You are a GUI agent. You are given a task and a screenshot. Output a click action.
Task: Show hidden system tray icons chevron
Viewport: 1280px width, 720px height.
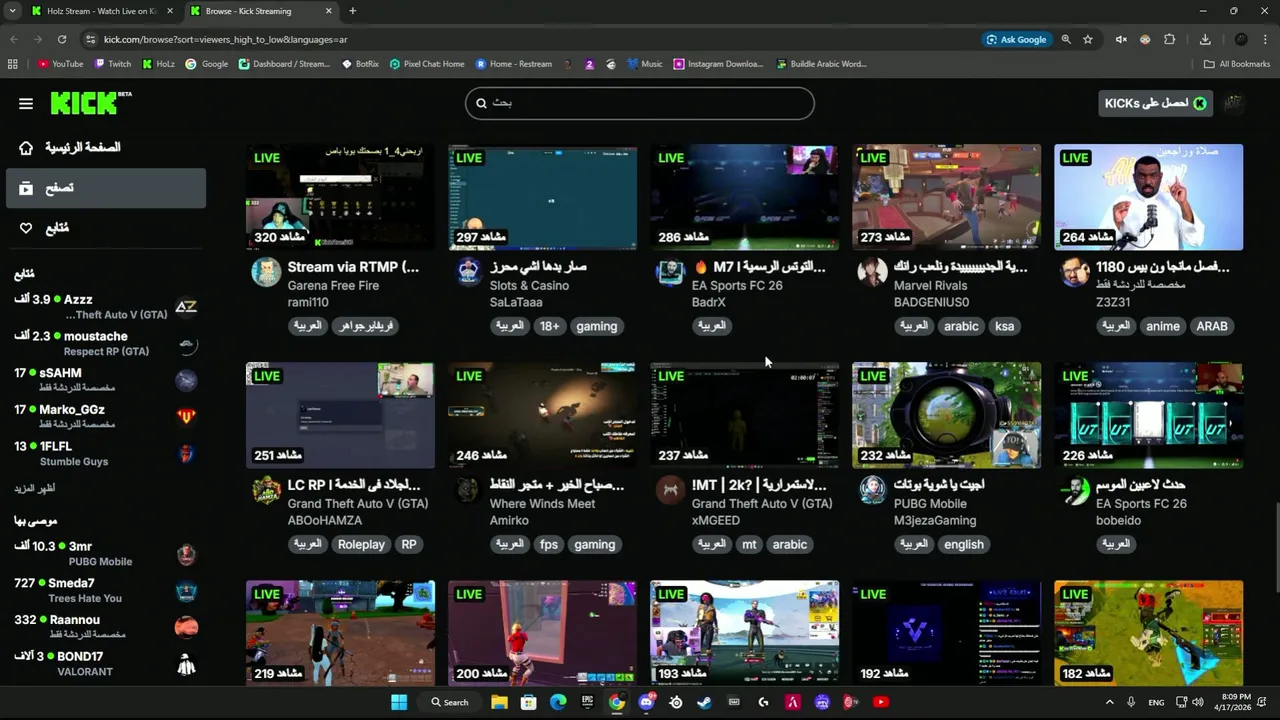coord(1109,702)
